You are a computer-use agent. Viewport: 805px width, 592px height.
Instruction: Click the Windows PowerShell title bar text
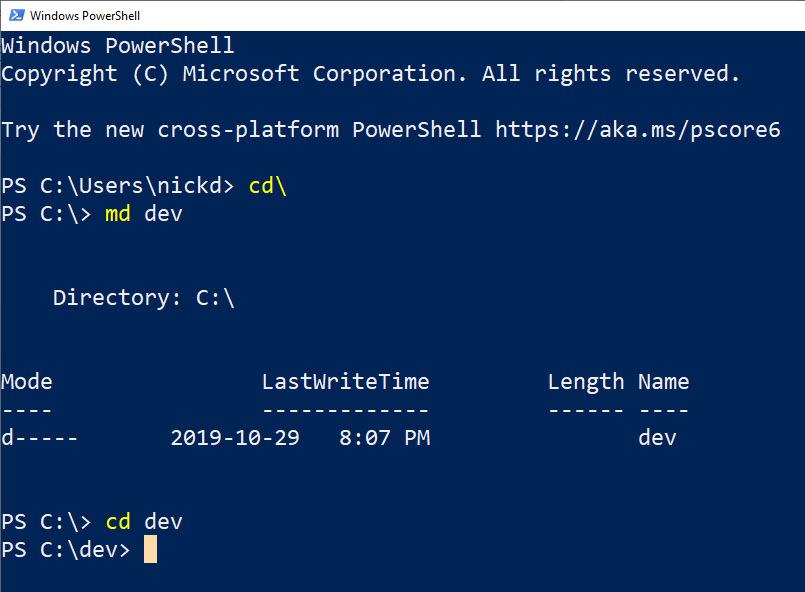tap(86, 16)
